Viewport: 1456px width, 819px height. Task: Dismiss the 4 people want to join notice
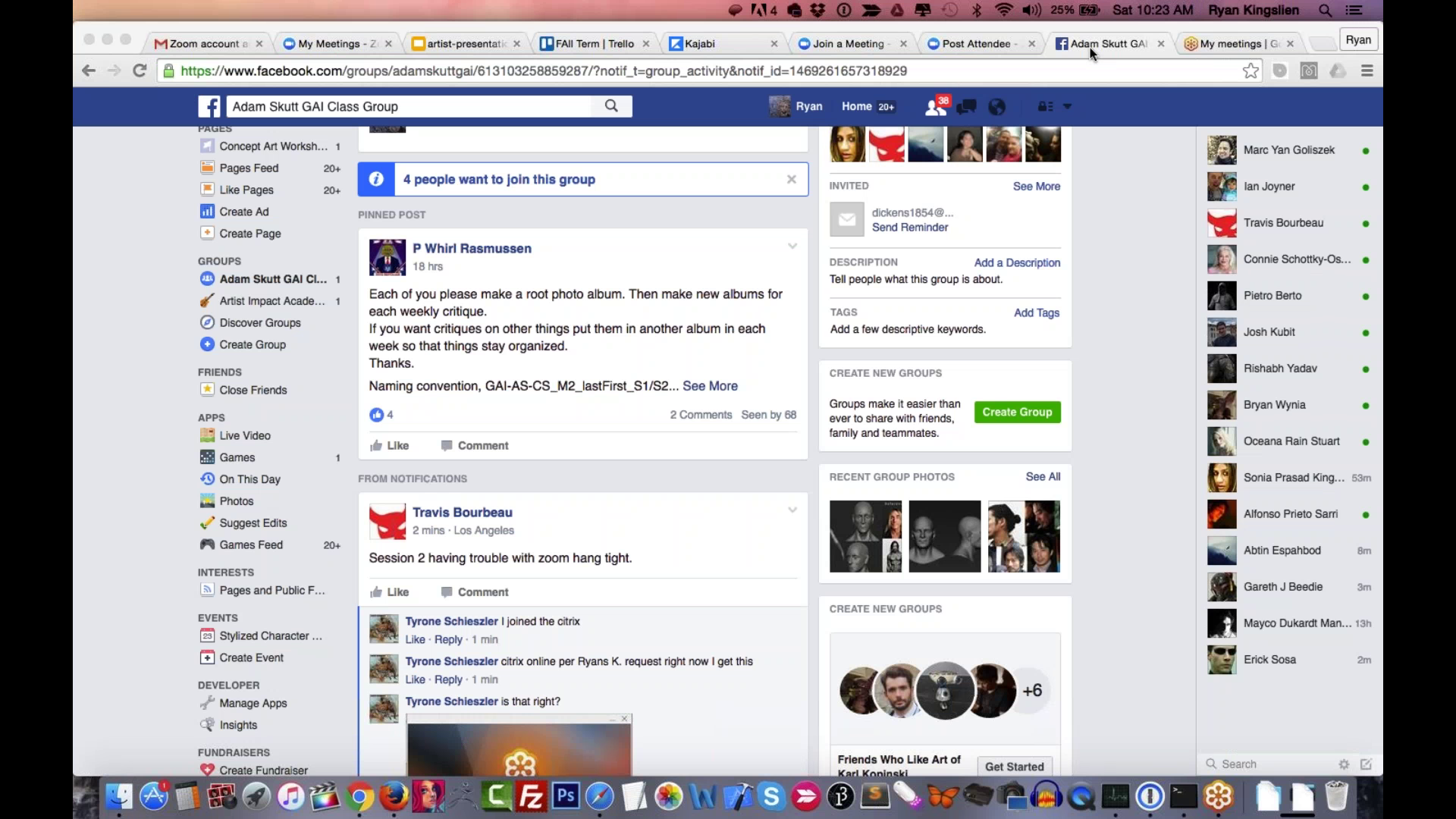click(792, 180)
